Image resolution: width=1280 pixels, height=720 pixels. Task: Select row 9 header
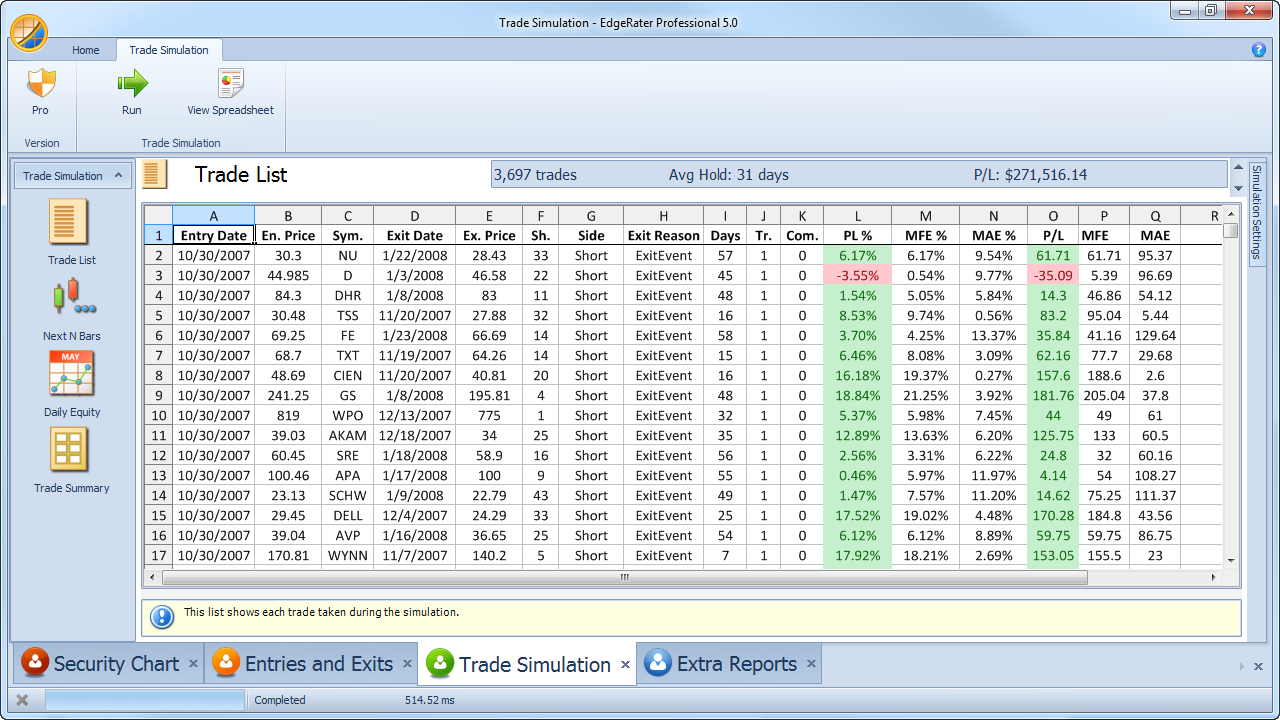(x=158, y=395)
